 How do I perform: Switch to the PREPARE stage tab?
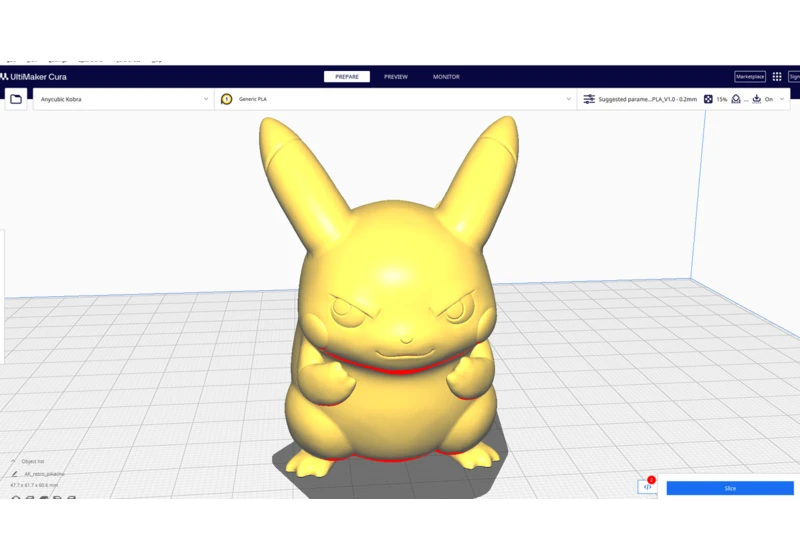click(347, 77)
